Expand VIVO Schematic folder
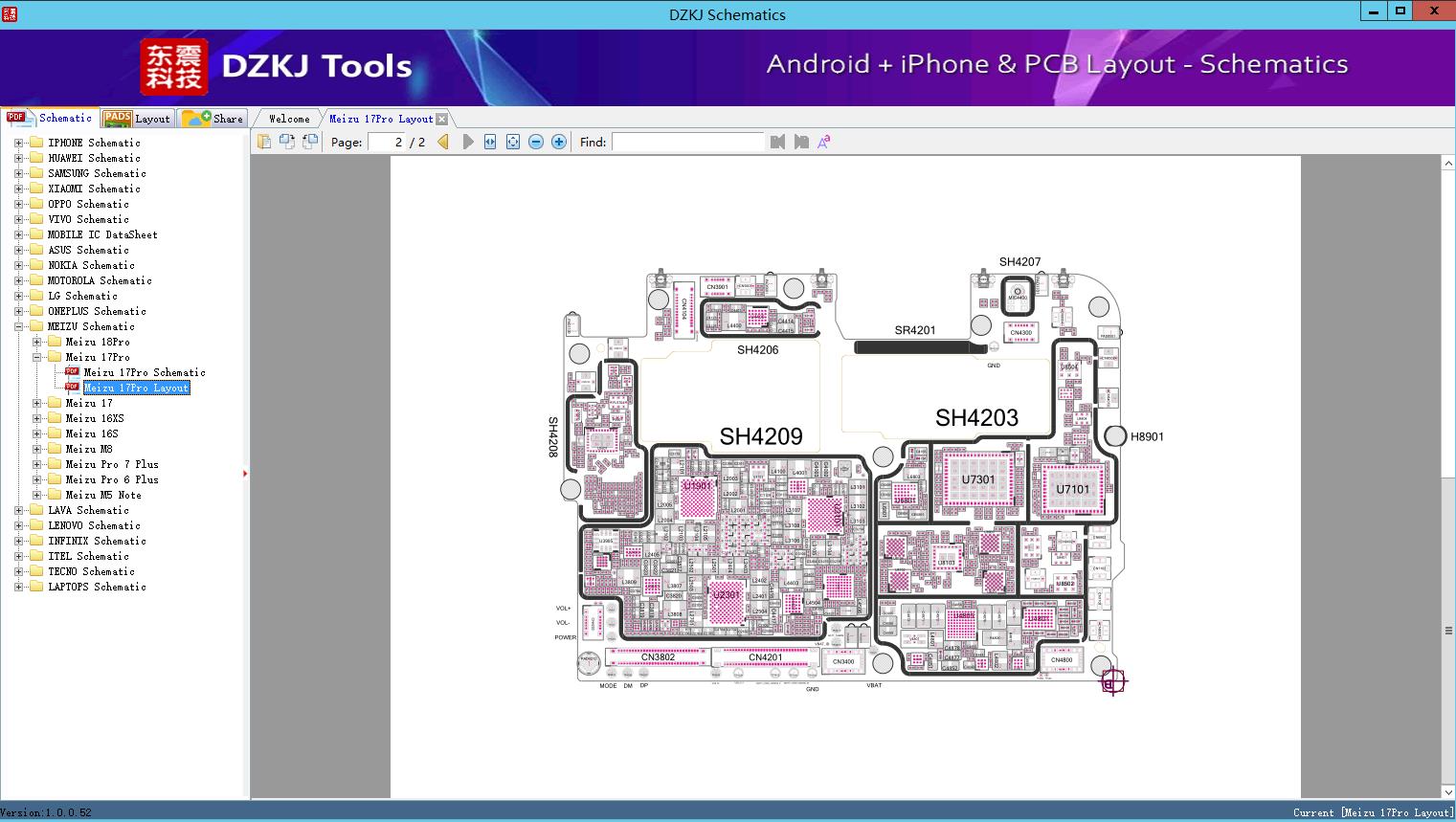The image size is (1456, 822). pyautogui.click(x=18, y=219)
